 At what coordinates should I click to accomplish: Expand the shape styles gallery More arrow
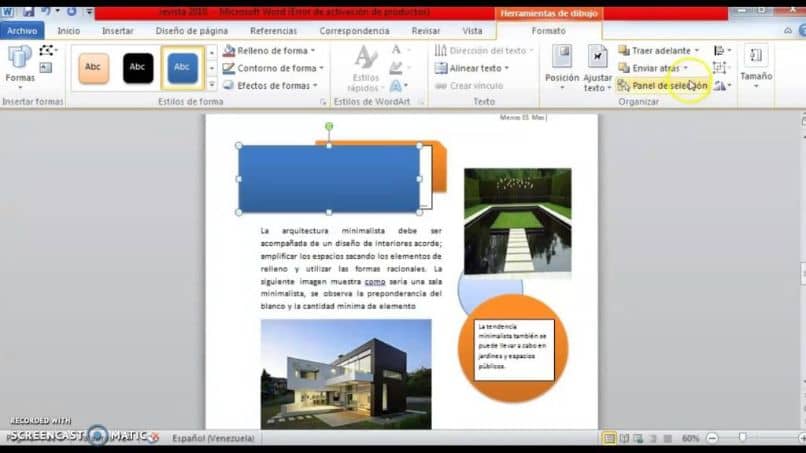click(x=212, y=84)
